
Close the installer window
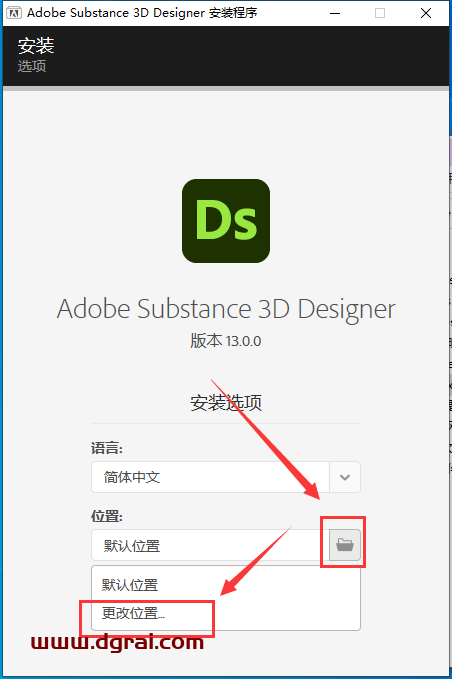tap(426, 13)
